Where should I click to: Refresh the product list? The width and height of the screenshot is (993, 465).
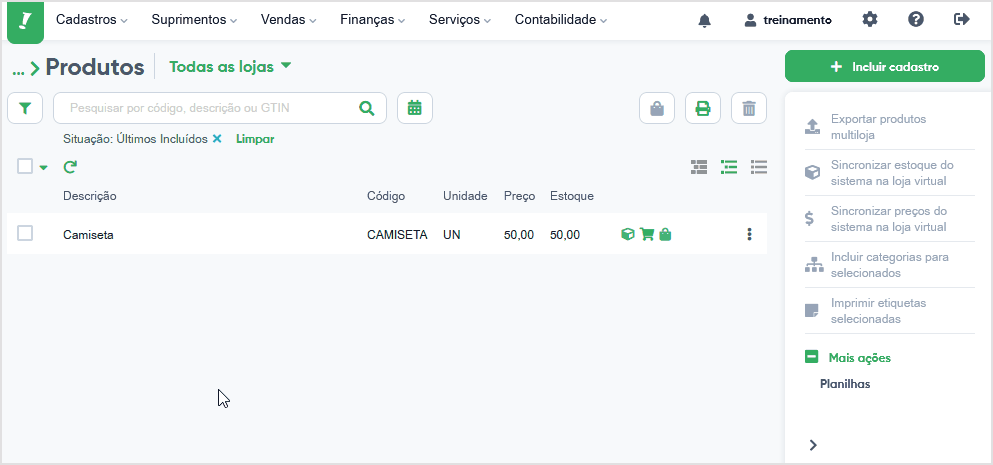coord(70,167)
